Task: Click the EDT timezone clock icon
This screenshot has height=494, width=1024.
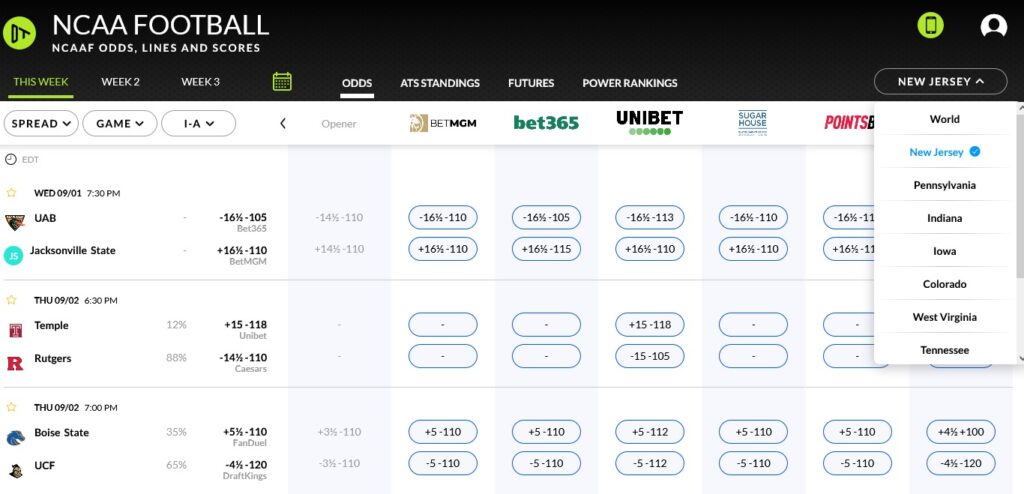Action: 10,159
